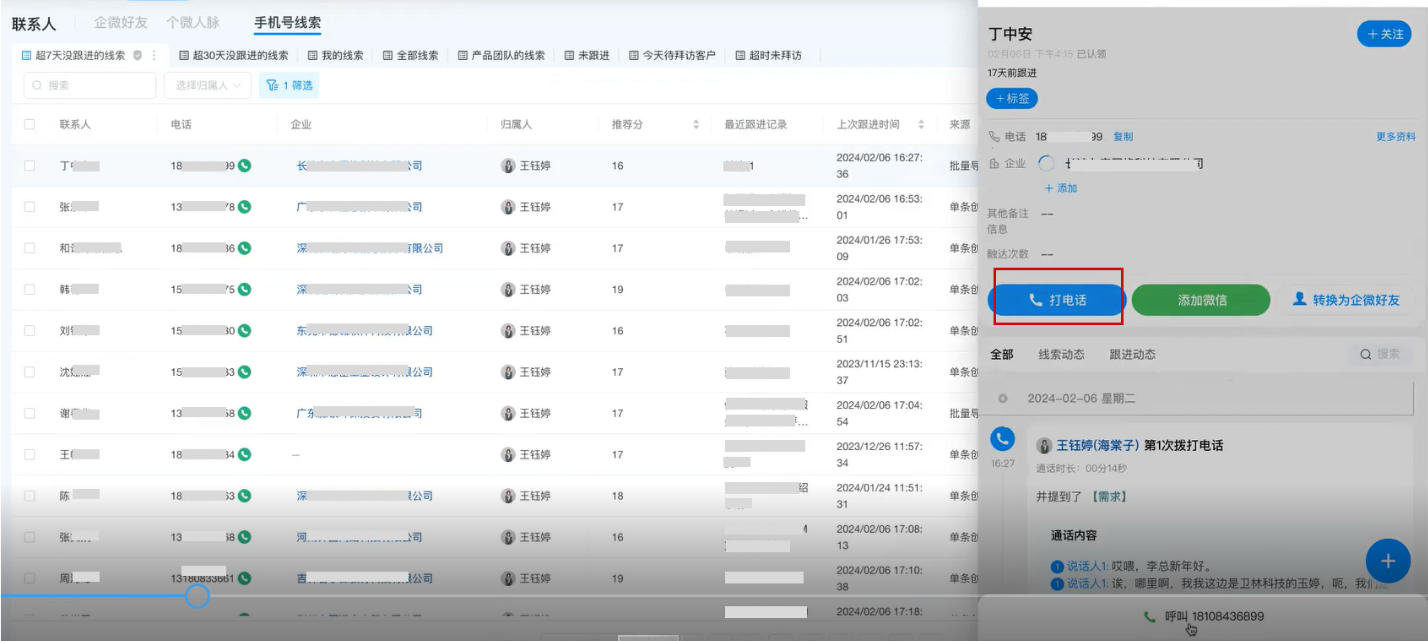
Task: Open the 产品团队的线索 view
Action: point(502,56)
